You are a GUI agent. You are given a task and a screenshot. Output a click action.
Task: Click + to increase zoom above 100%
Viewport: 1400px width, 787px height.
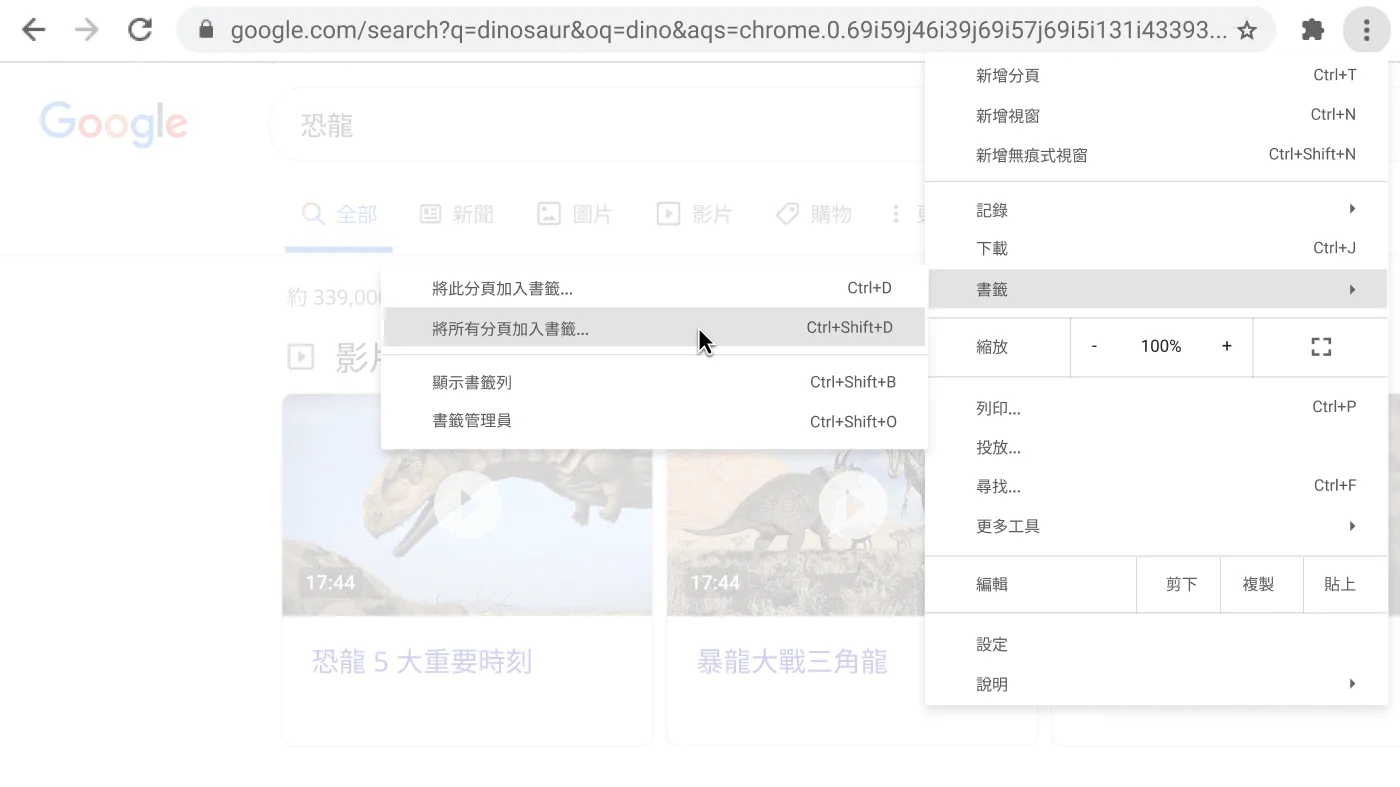[1226, 346]
